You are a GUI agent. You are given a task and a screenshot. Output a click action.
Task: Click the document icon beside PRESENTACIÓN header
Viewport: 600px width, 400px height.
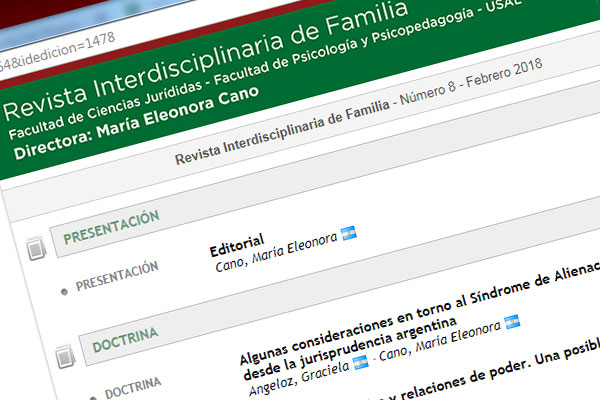click(x=36, y=248)
